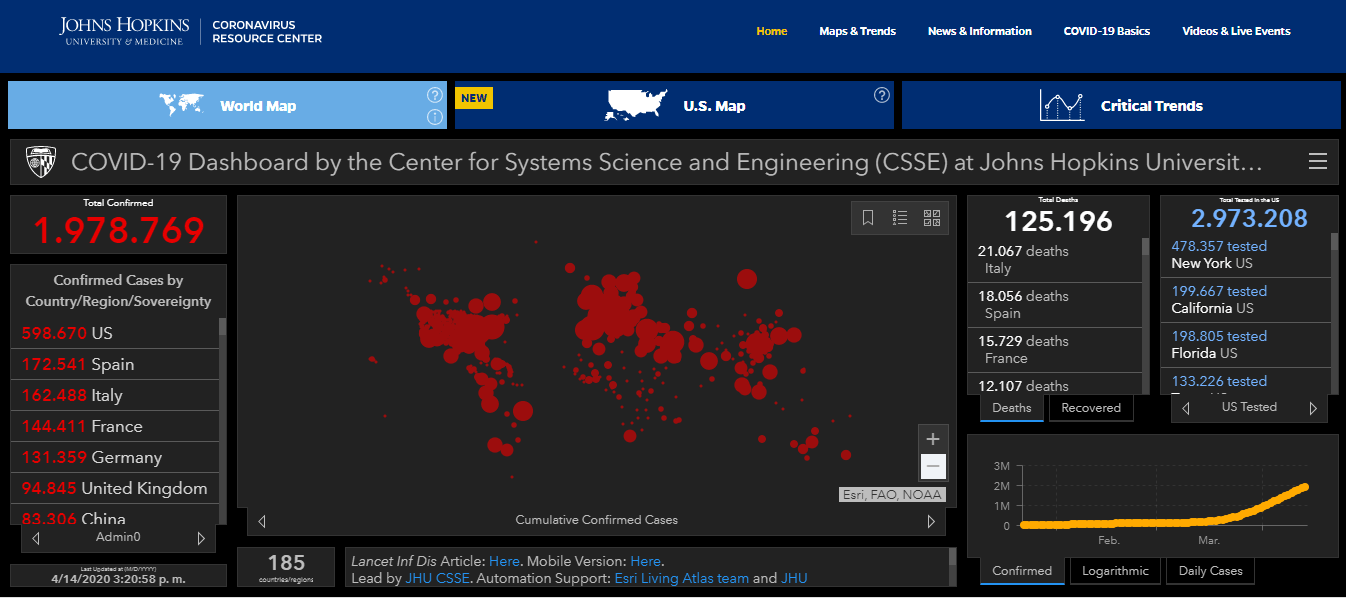Open the Lancet article Here link
This screenshot has height=604, width=1346.
(504, 561)
